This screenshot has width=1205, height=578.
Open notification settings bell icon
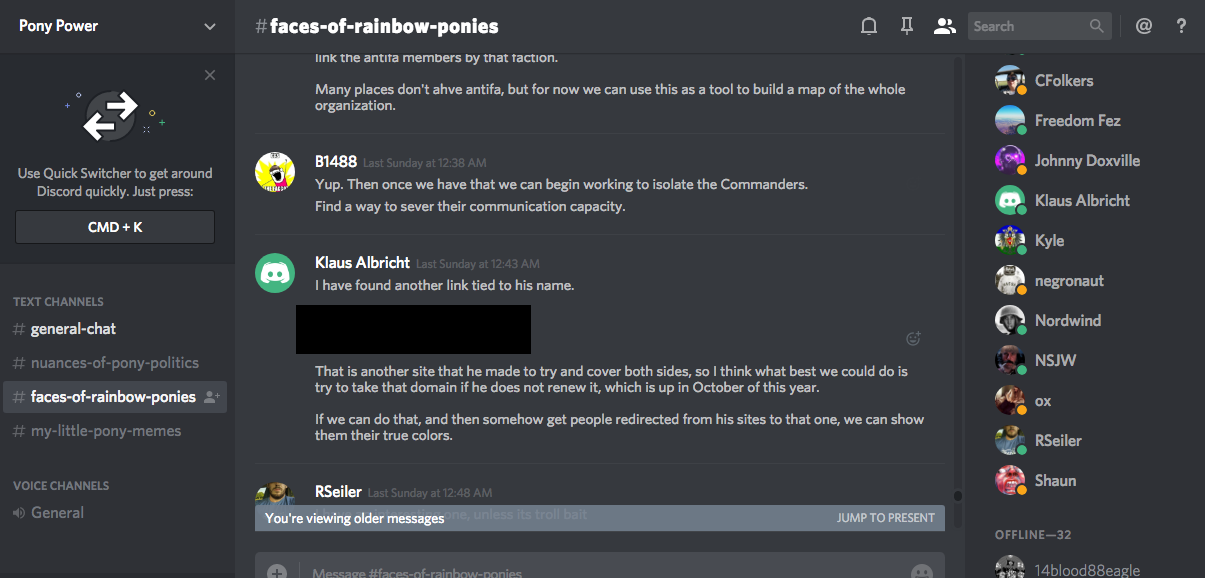tap(869, 27)
